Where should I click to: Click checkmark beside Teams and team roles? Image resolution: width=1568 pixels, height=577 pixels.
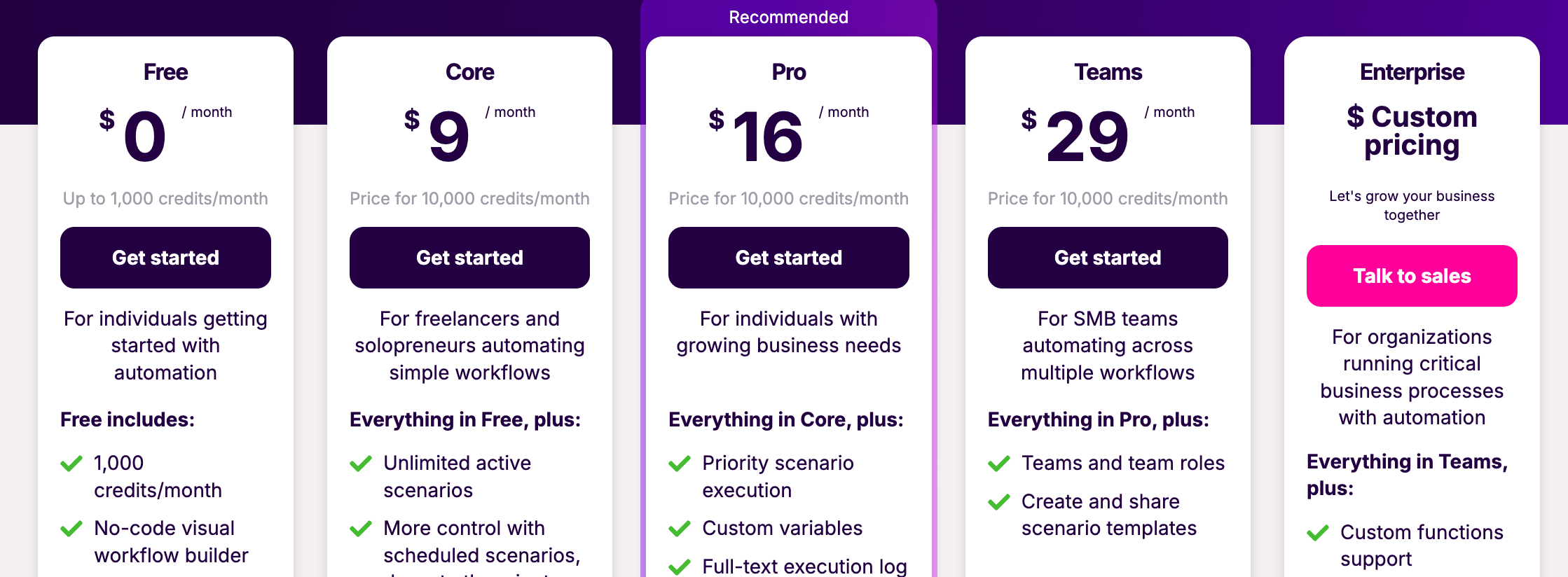(999, 464)
